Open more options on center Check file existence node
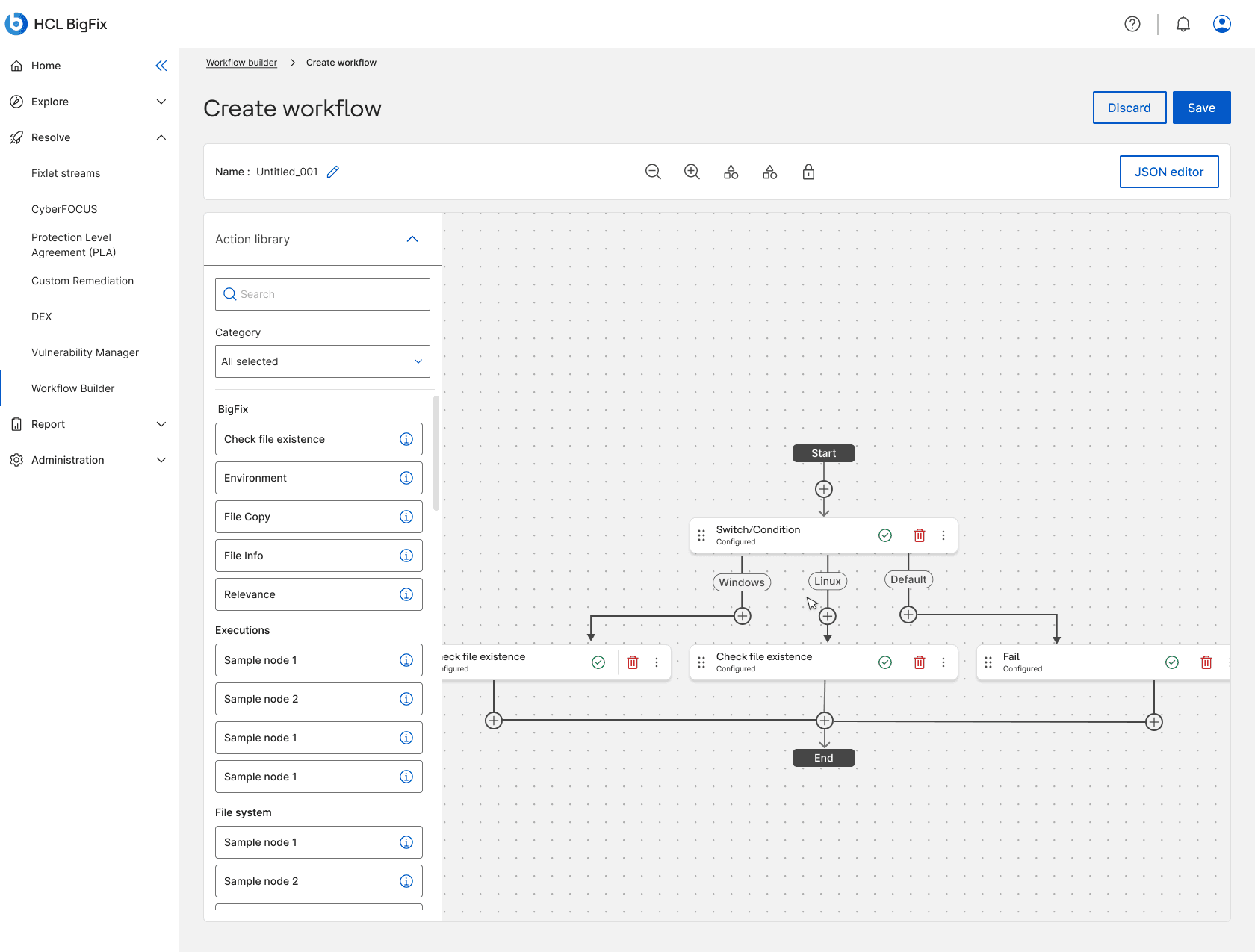The image size is (1255, 952). coord(943,662)
